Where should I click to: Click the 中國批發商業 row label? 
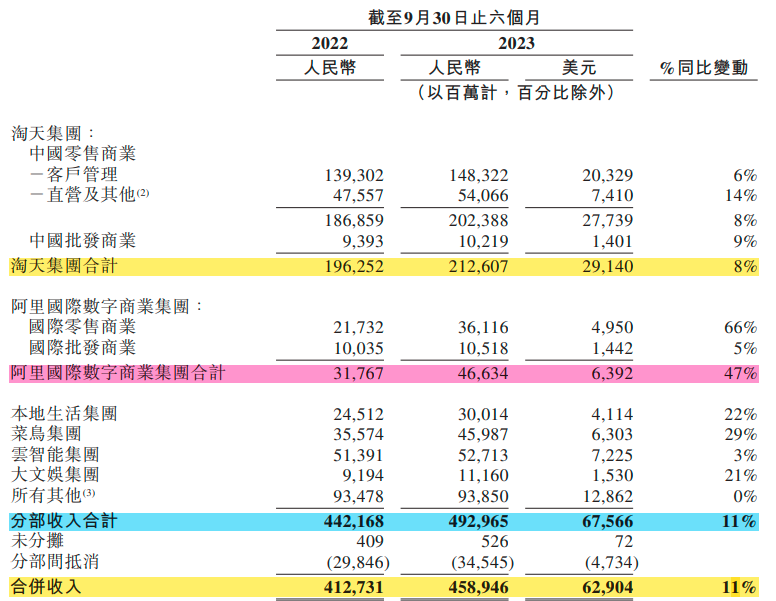pyautogui.click(x=82, y=241)
